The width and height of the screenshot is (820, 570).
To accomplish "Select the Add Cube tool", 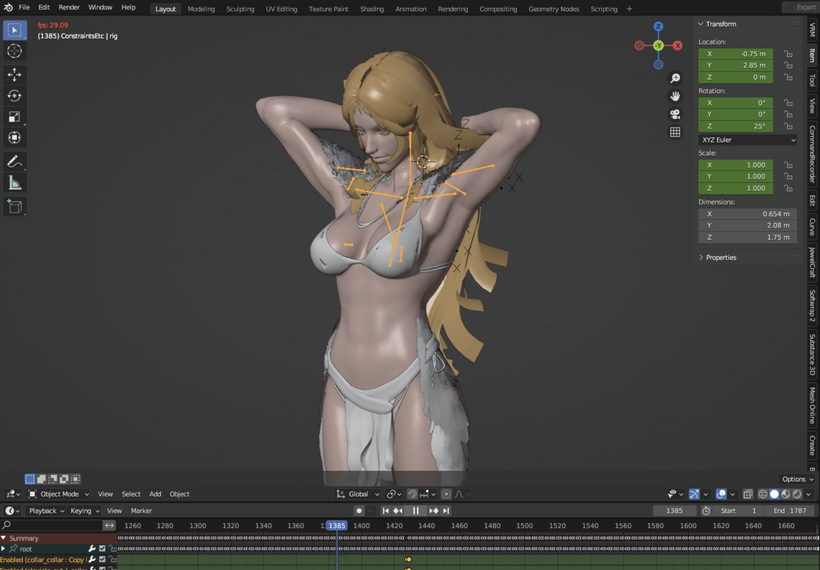I will 15,207.
